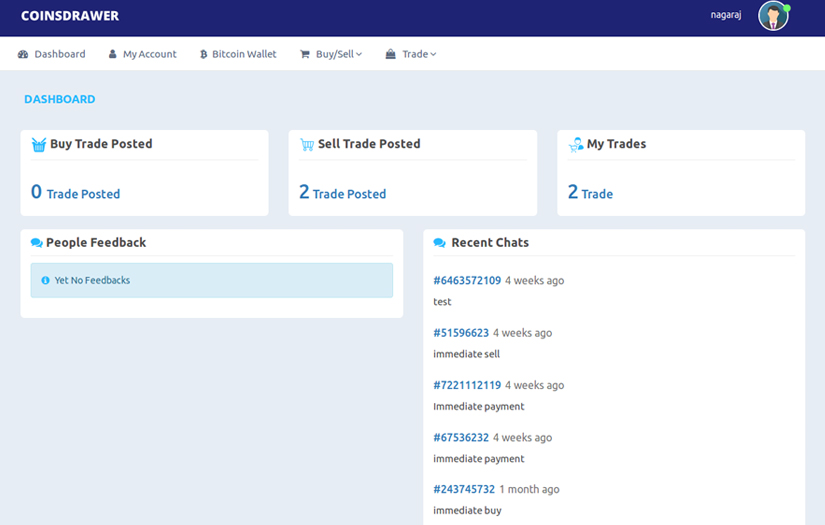Open chat #243745732

tap(464, 489)
